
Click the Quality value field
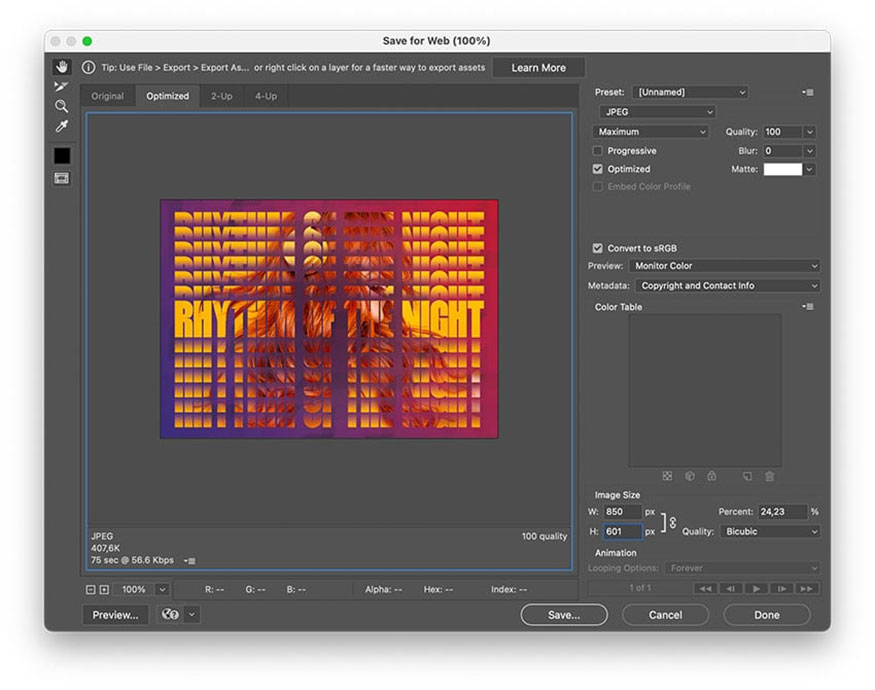pyautogui.click(x=782, y=132)
